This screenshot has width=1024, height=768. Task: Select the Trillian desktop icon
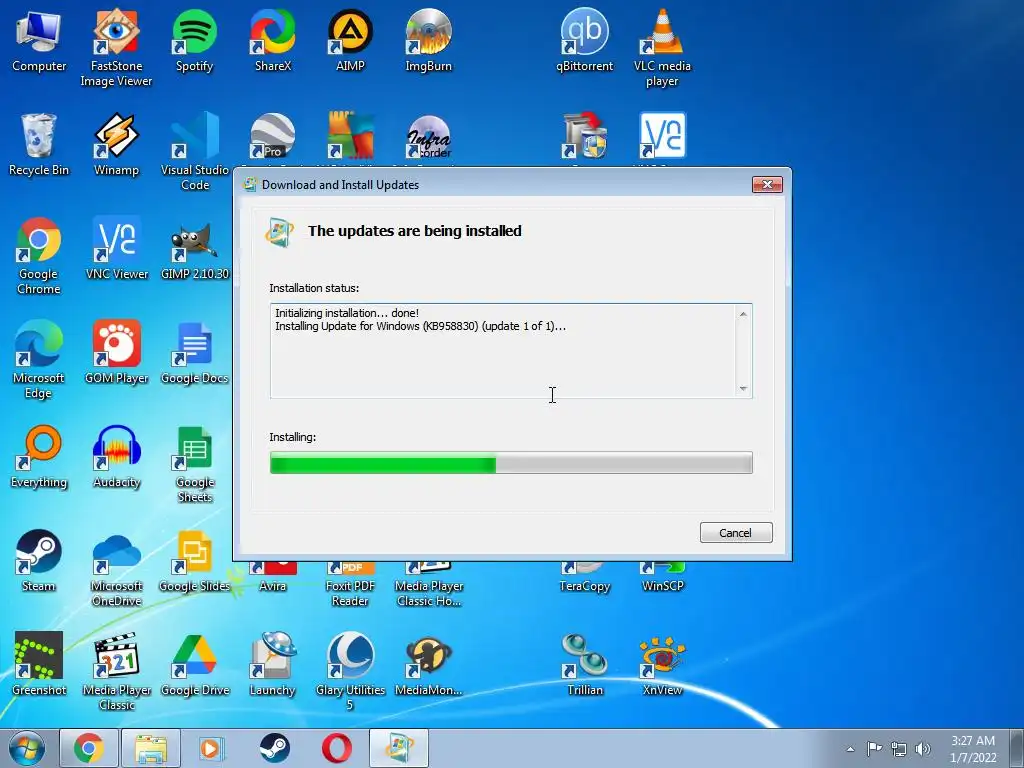coord(584,665)
